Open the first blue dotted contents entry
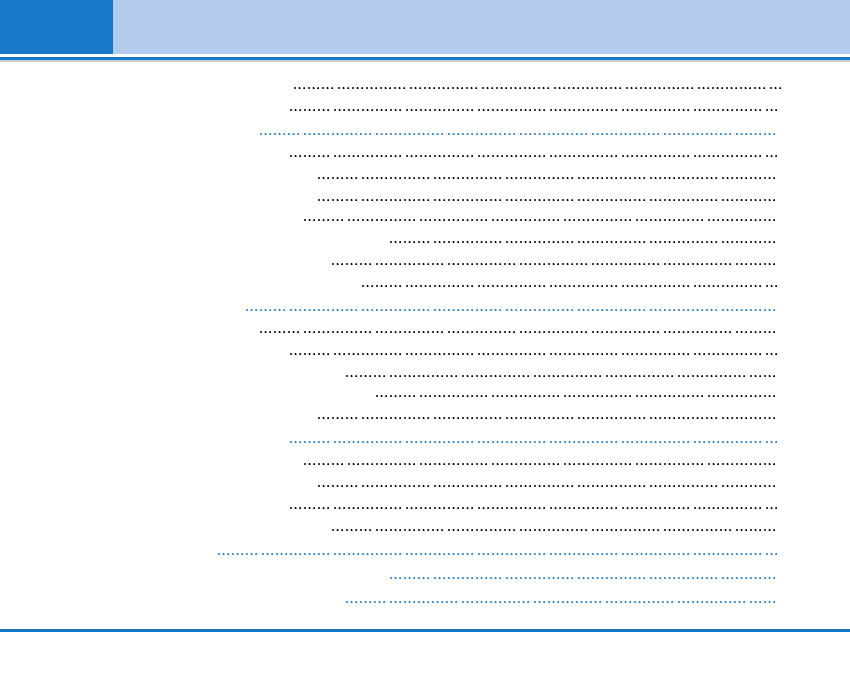 coord(517,132)
